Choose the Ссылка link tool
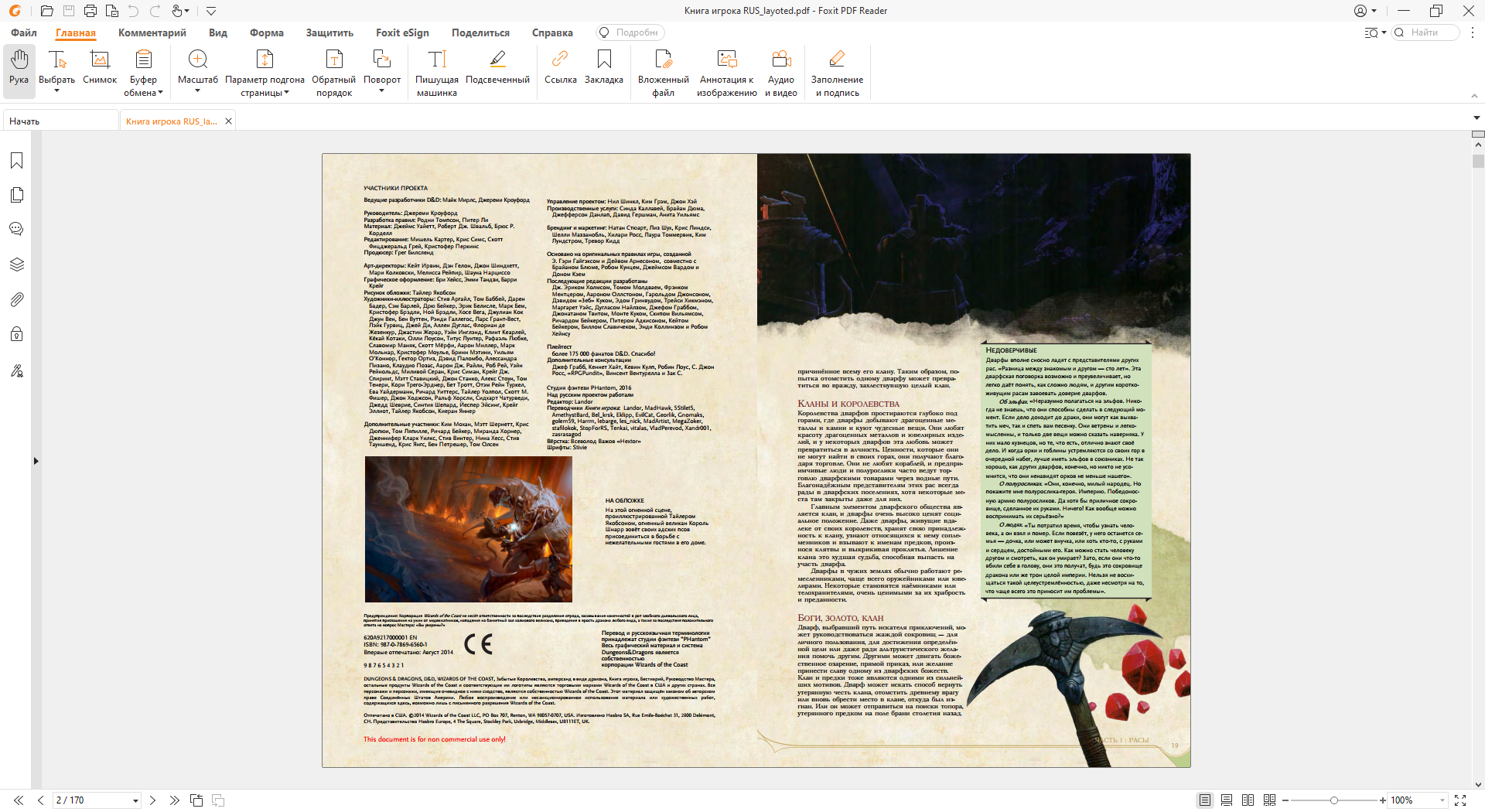The height and width of the screenshot is (812, 1485). click(x=560, y=67)
